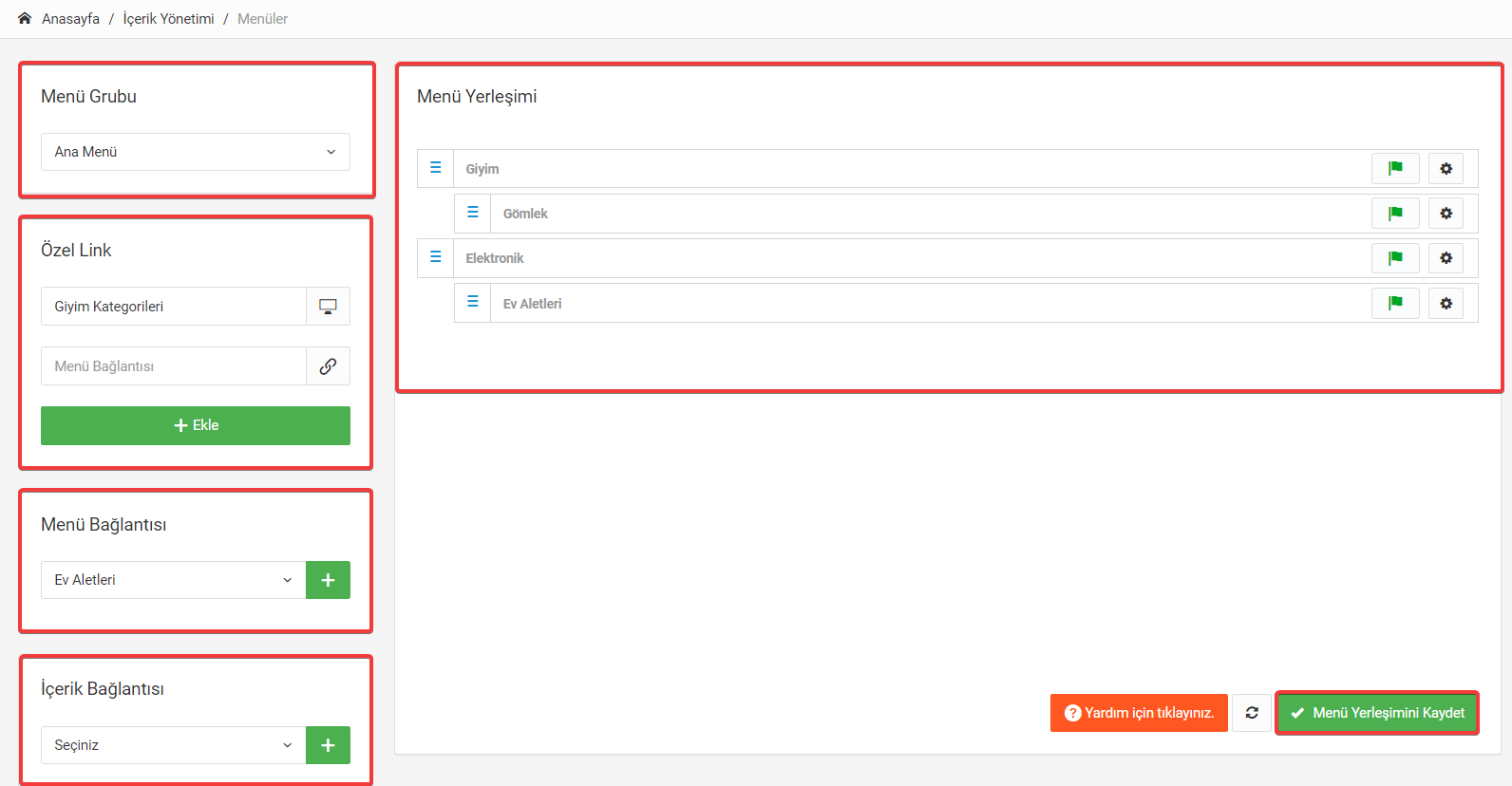1512x786 pixels.
Task: Open the Ev Aletleri dropdown
Action: pyautogui.click(x=174, y=580)
